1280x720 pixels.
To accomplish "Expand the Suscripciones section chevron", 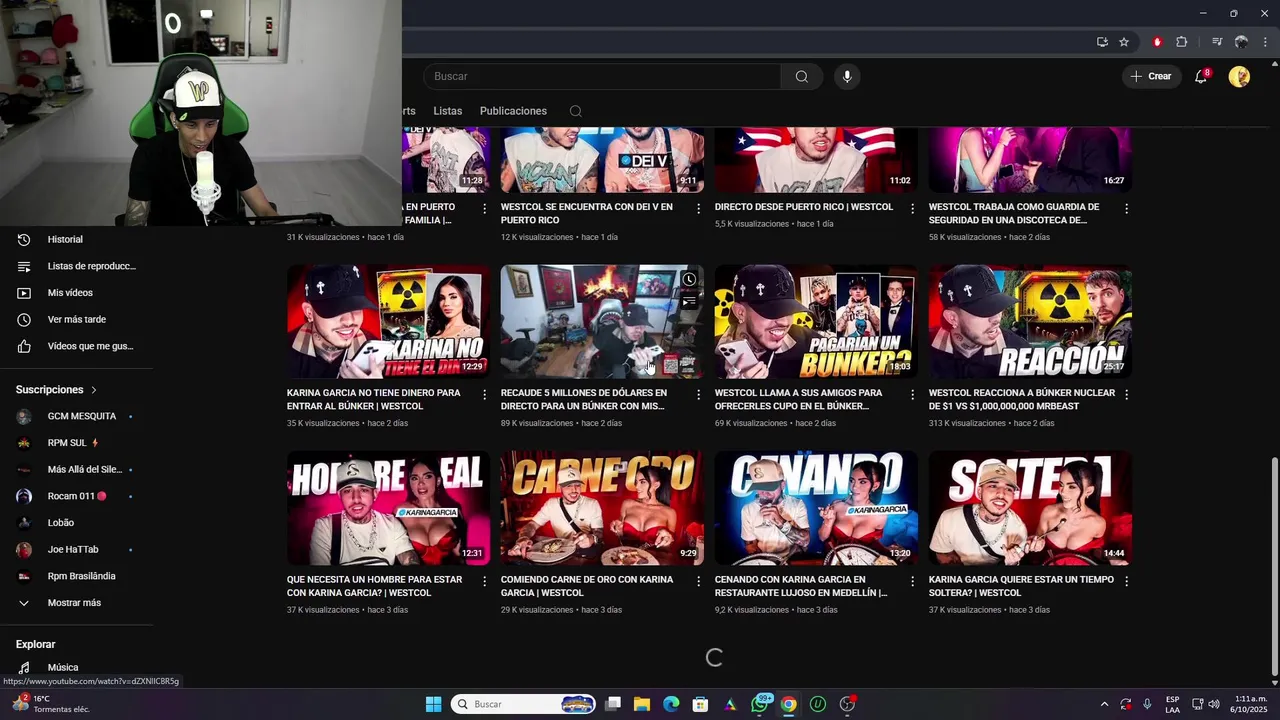I will click(94, 390).
